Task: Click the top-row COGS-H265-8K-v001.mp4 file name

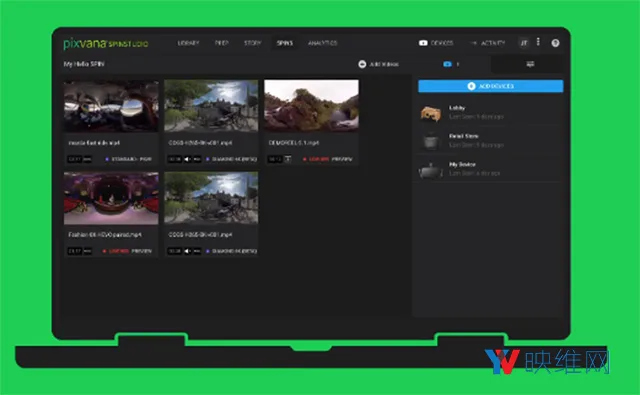Action: (200, 143)
